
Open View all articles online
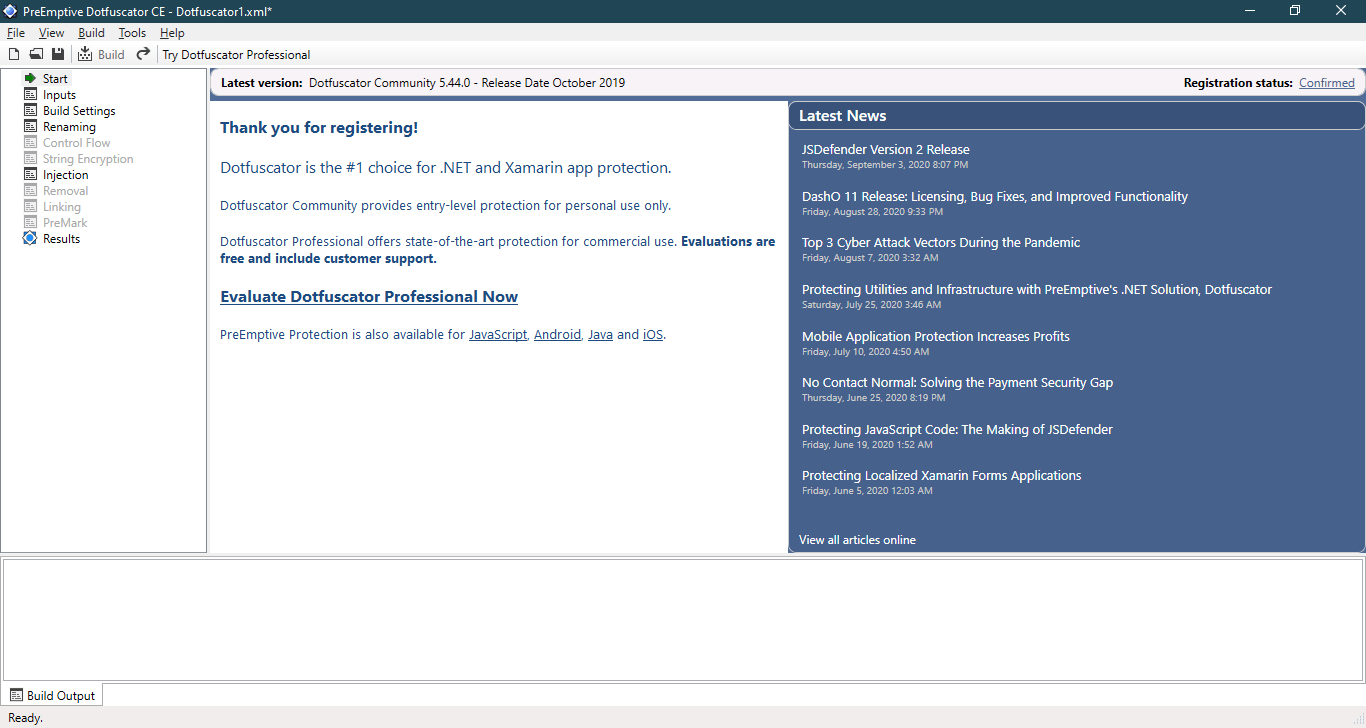click(x=856, y=539)
